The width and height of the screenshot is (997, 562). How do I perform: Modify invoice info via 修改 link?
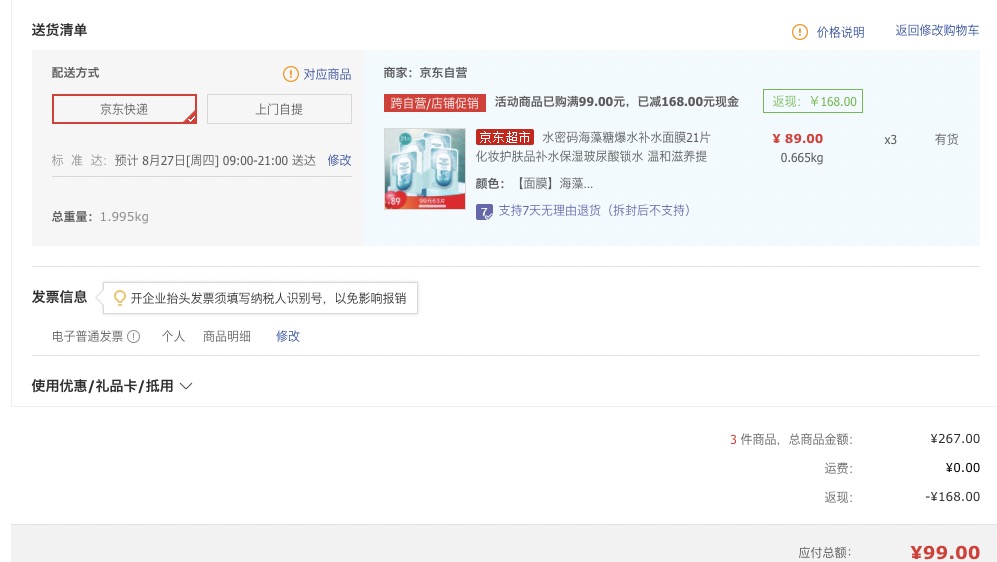[x=287, y=336]
